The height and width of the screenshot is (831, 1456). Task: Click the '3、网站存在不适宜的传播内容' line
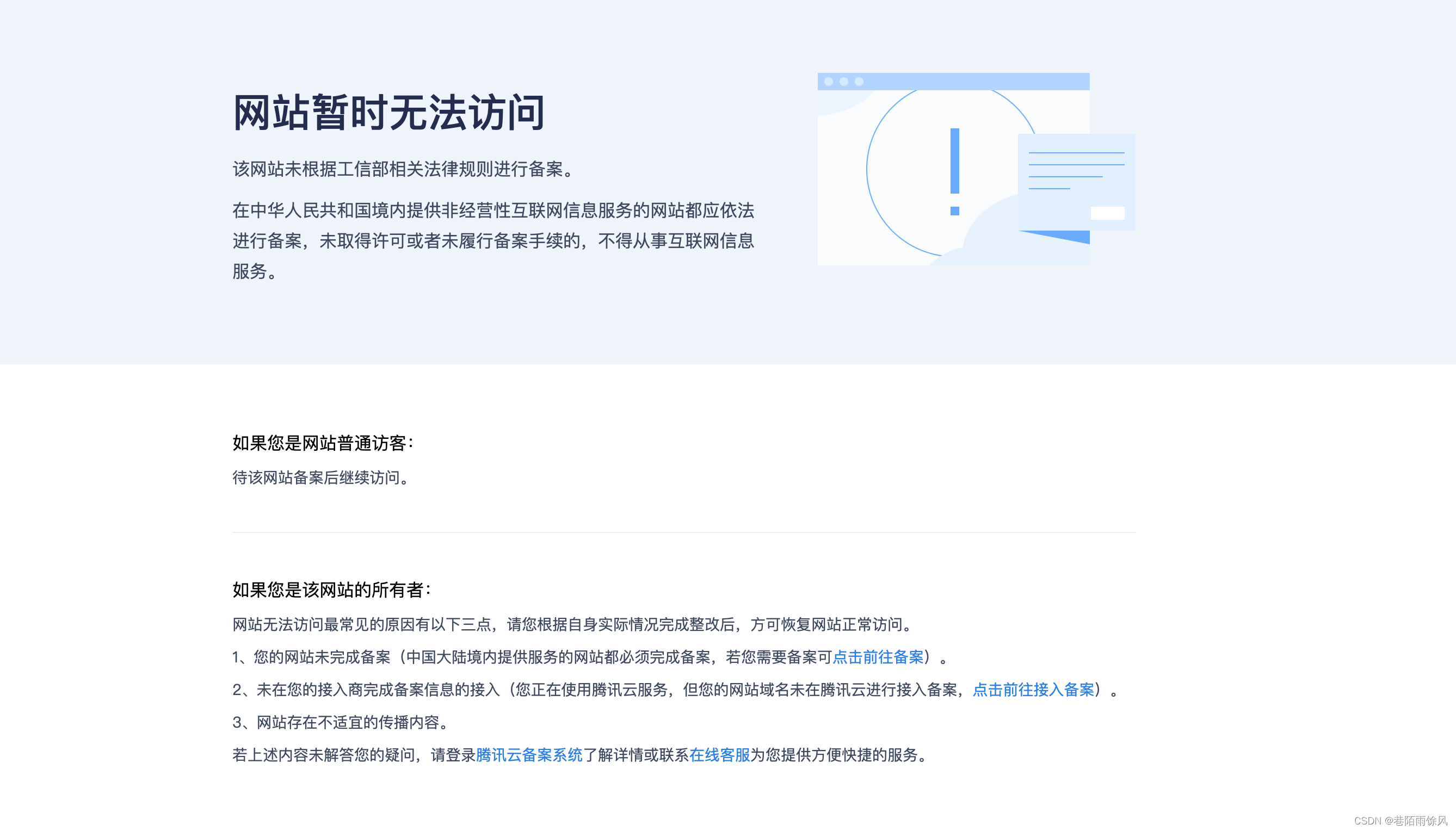click(x=341, y=723)
